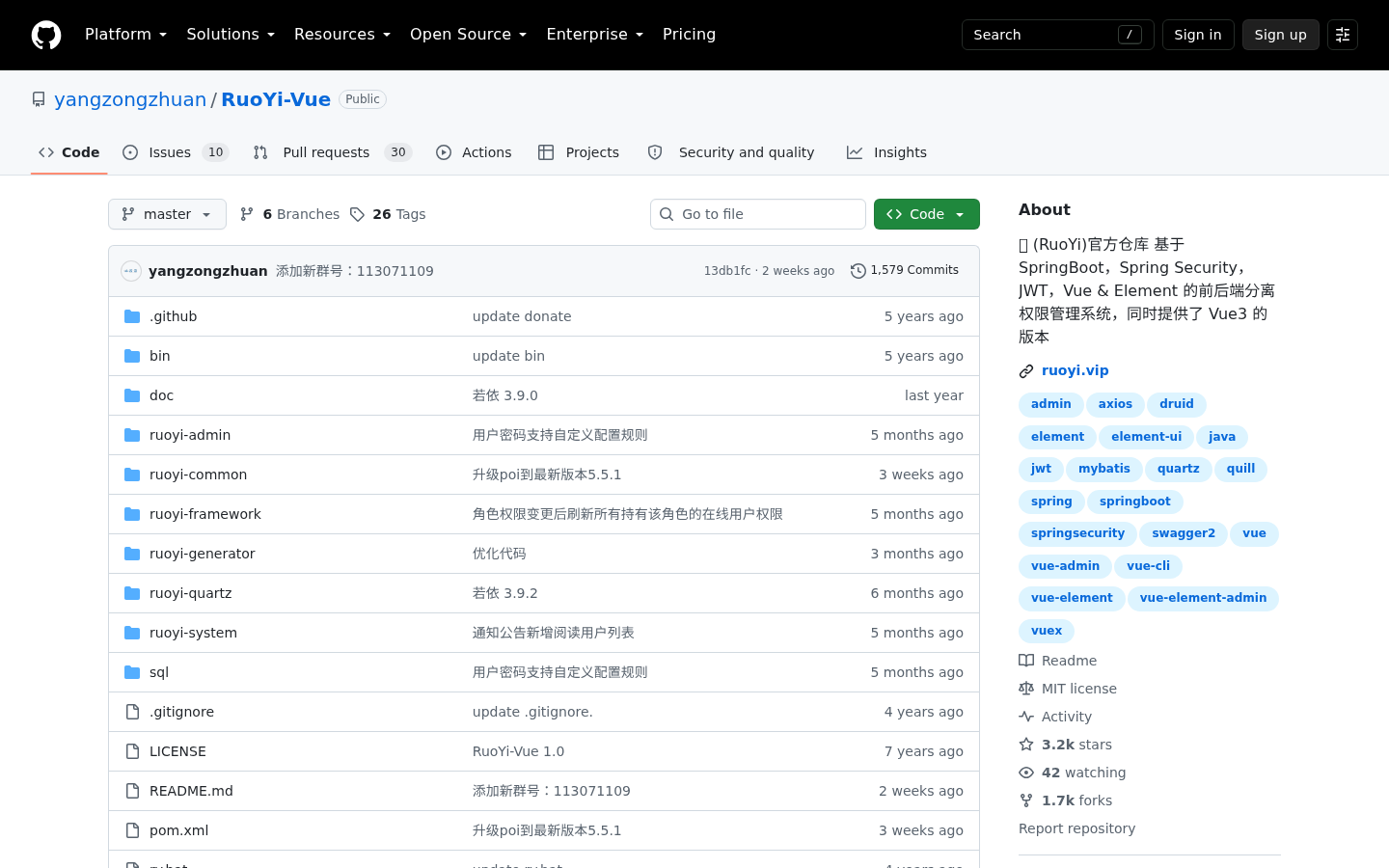Expand the Open Source menu

(x=468, y=35)
